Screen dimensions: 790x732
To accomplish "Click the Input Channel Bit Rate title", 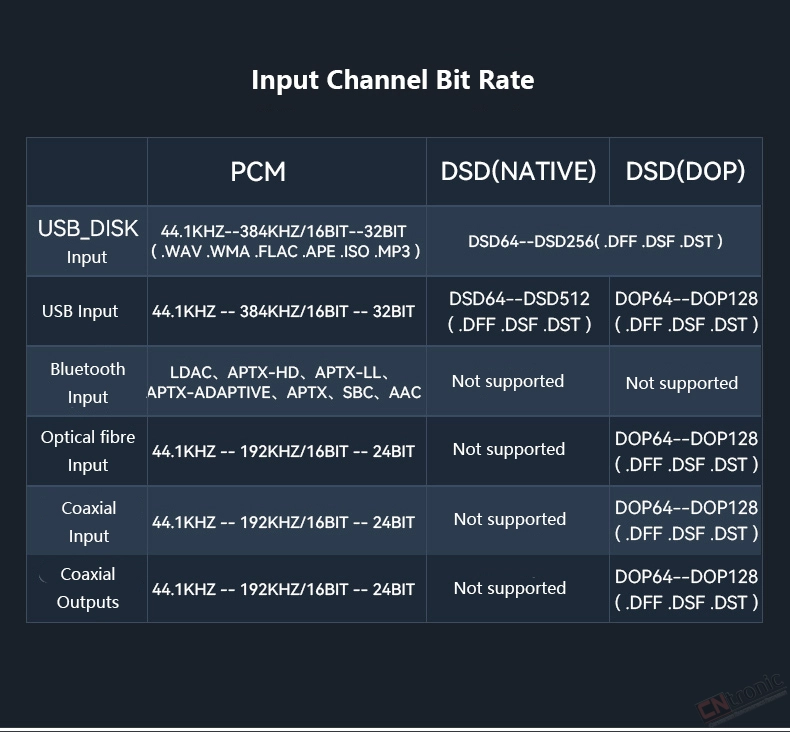I will (392, 81).
